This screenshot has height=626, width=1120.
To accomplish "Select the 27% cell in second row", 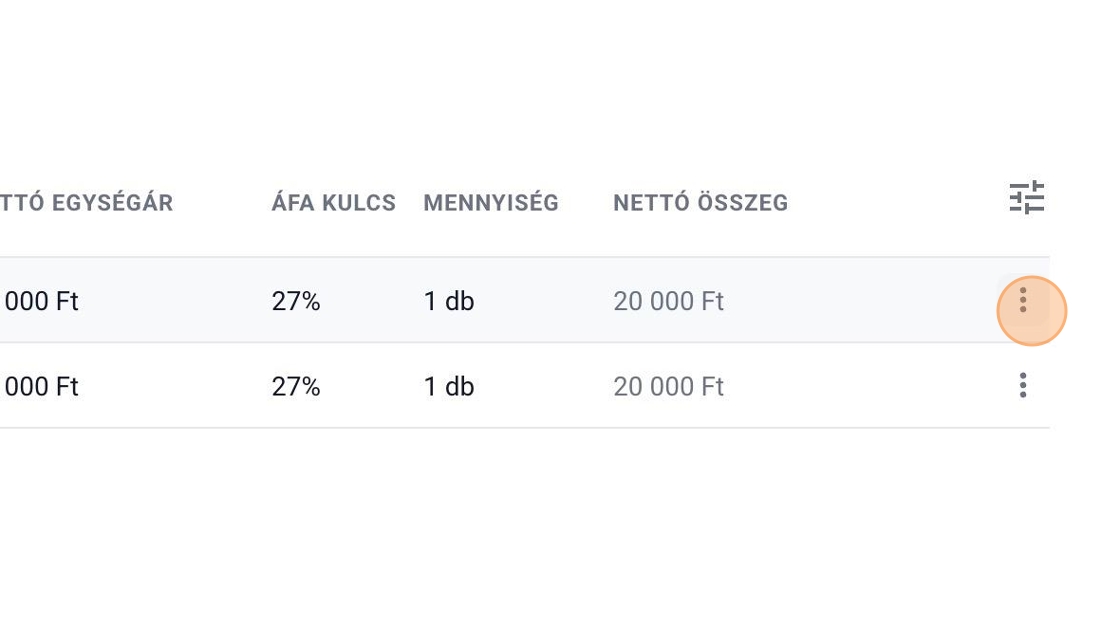I will click(296, 387).
